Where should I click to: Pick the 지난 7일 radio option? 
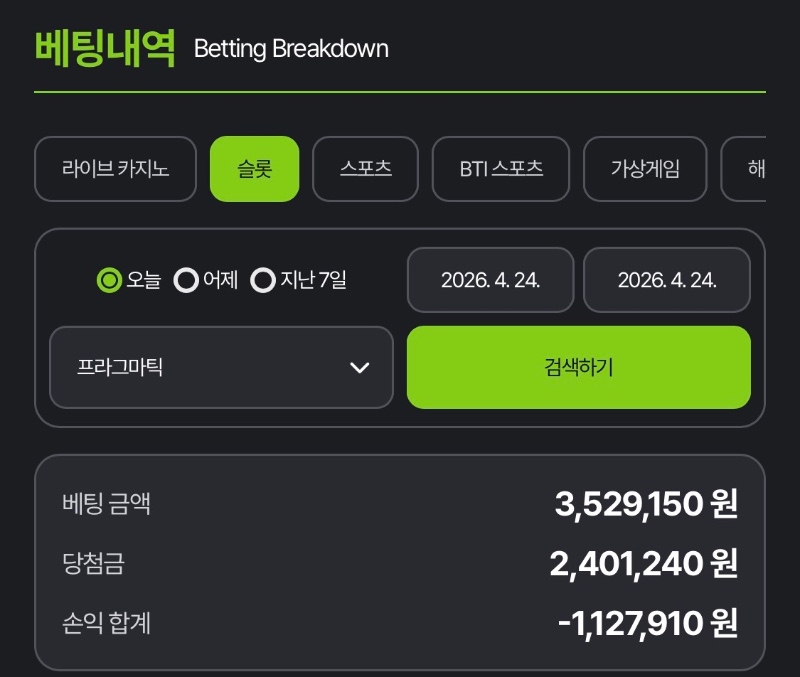tap(263, 280)
